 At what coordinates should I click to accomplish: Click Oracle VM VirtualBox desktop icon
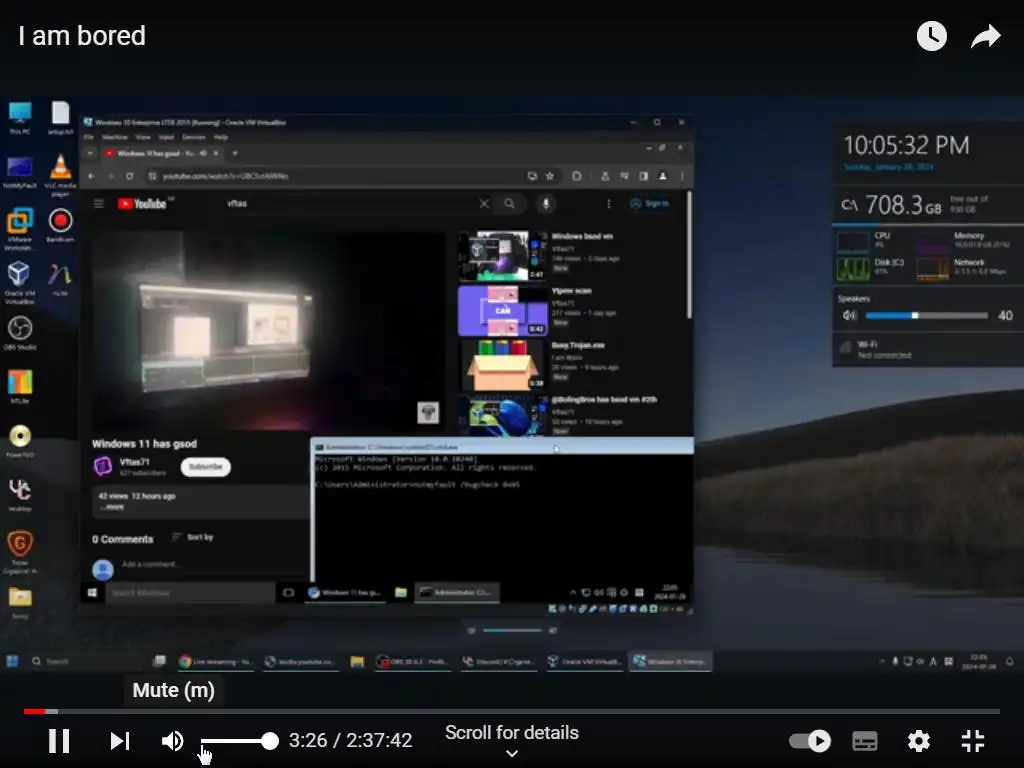coord(20,283)
